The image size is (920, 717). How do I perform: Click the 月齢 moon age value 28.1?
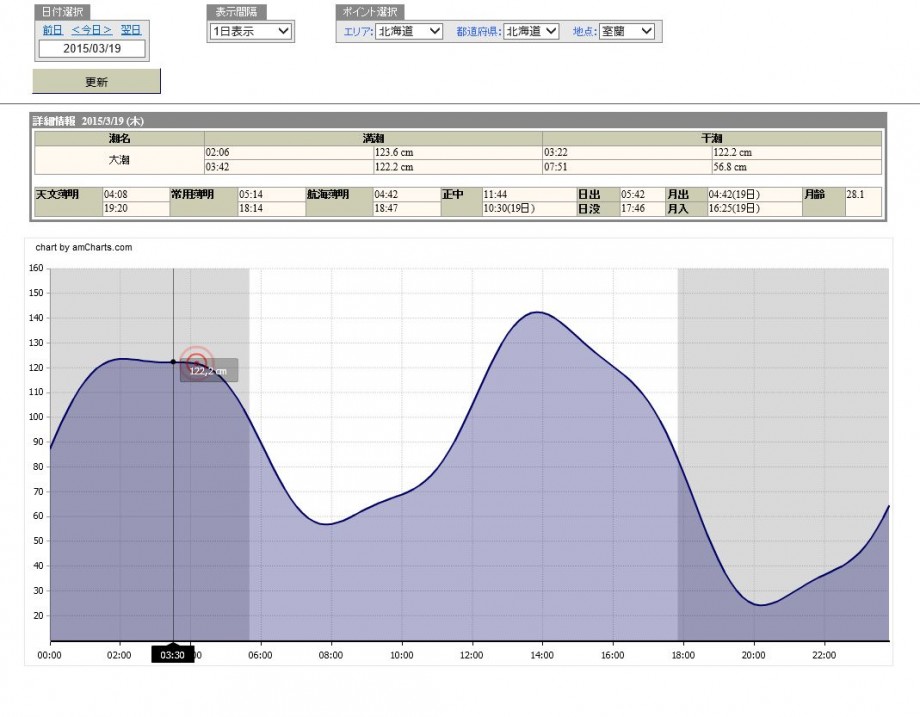coord(855,194)
